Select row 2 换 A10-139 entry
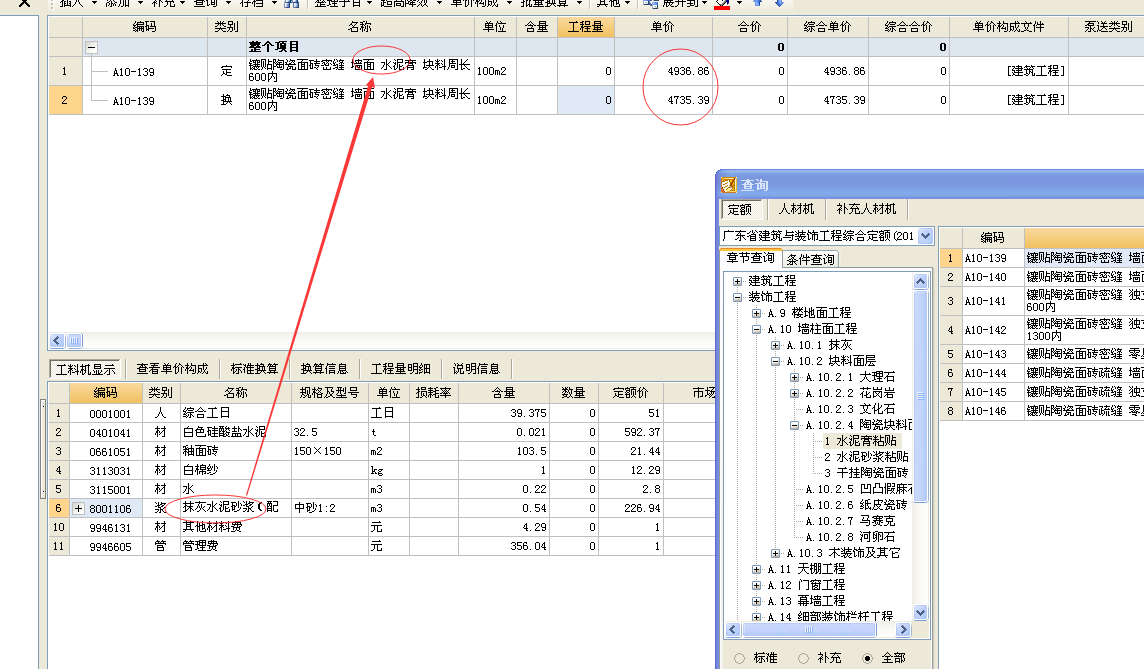The height and width of the screenshot is (669, 1144). (134, 101)
